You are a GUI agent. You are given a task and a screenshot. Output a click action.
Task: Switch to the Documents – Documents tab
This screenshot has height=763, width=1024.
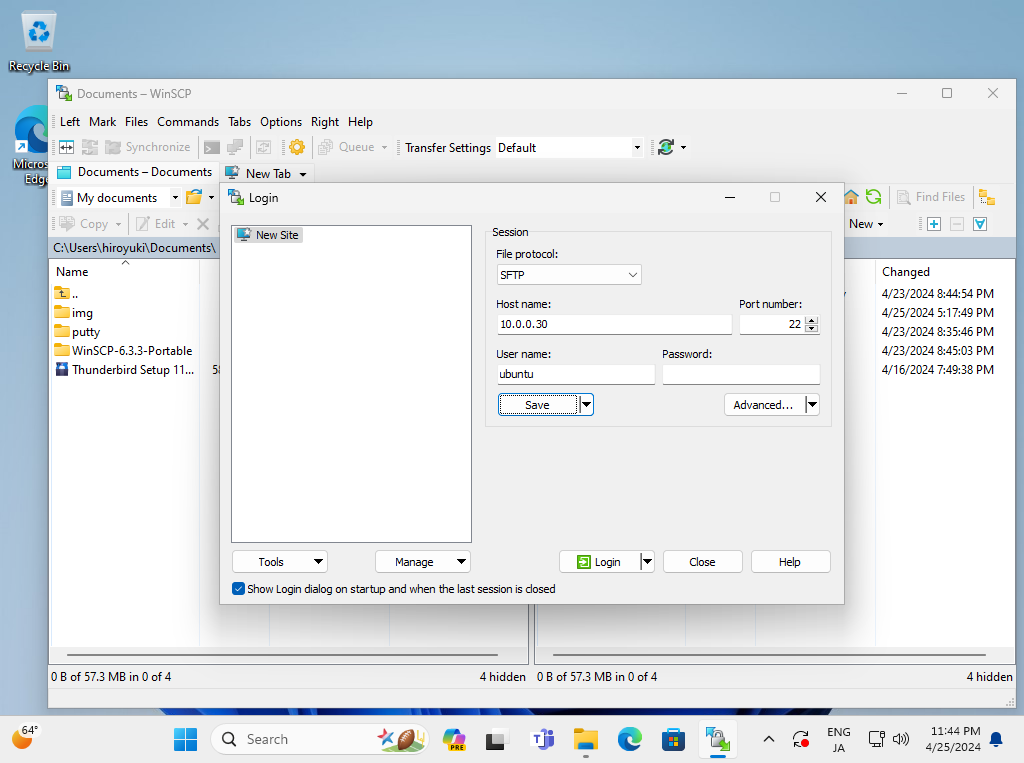pyautogui.click(x=135, y=172)
